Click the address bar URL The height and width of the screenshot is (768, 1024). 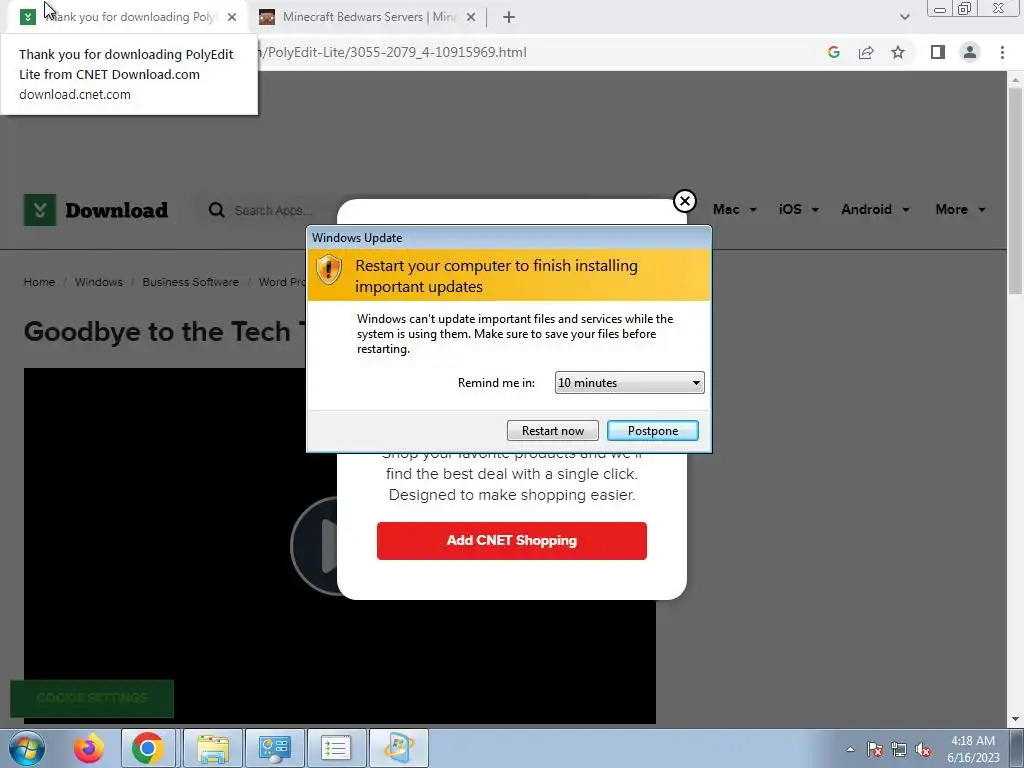coord(392,52)
